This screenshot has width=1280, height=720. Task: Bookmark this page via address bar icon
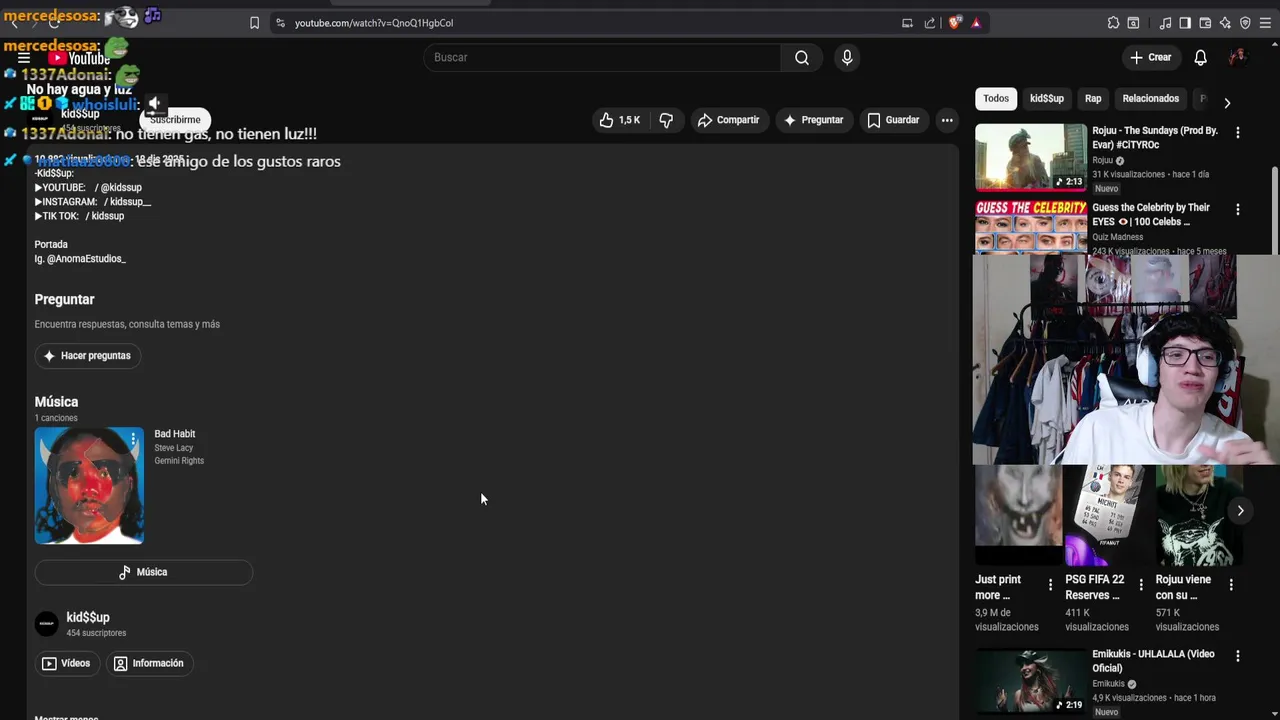254,23
